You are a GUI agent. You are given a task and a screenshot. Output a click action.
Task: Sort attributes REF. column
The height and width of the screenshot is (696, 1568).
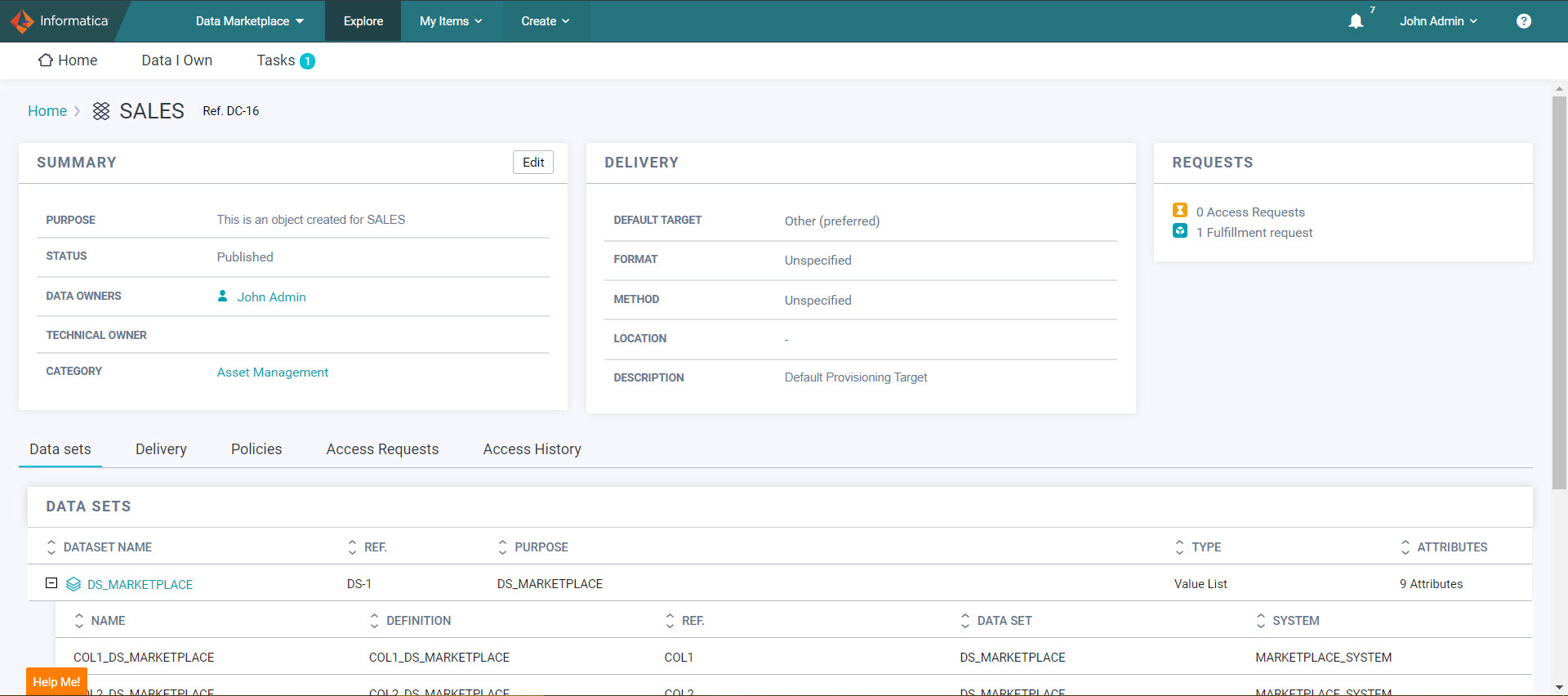click(x=670, y=621)
